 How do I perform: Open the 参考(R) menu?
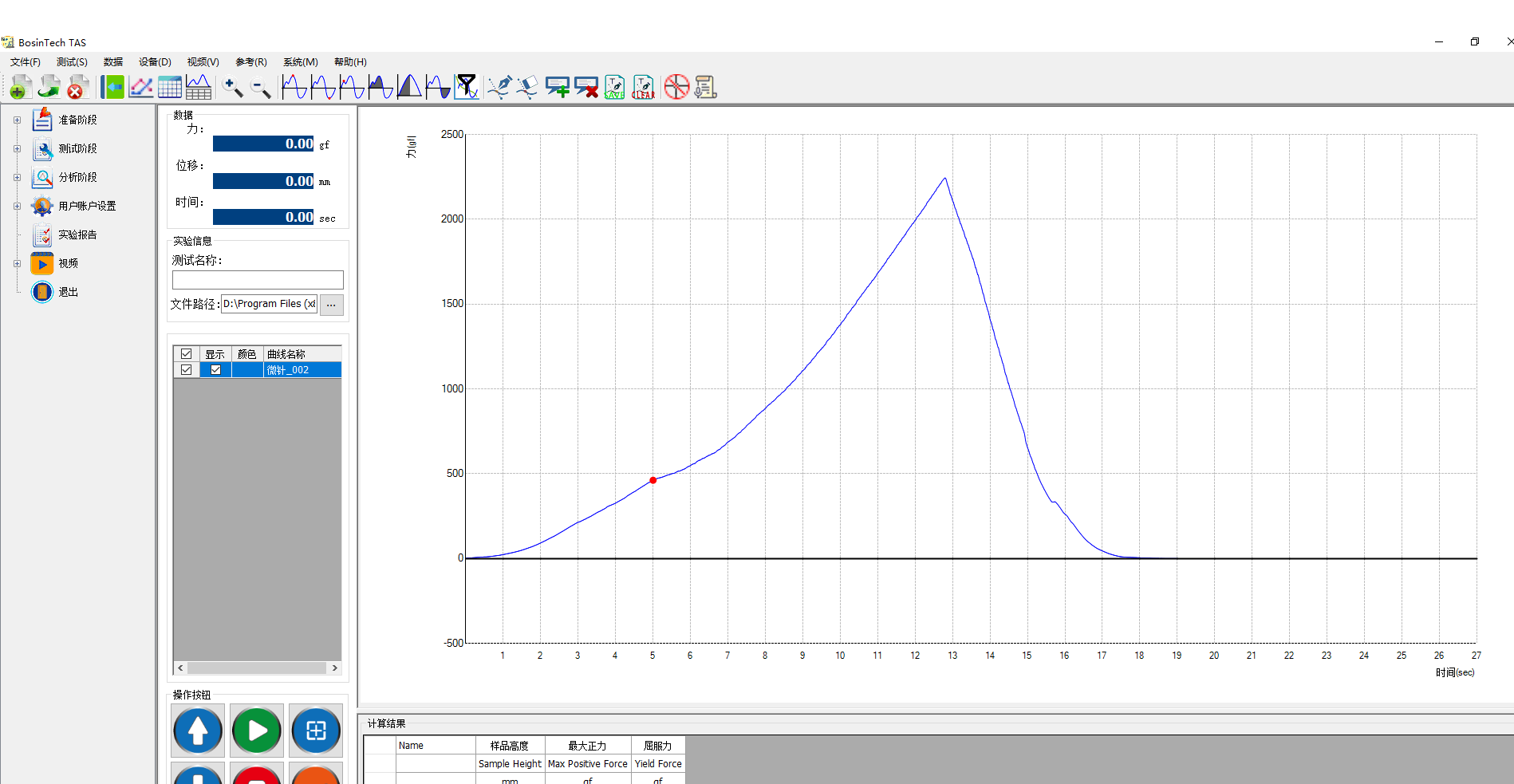pos(251,62)
